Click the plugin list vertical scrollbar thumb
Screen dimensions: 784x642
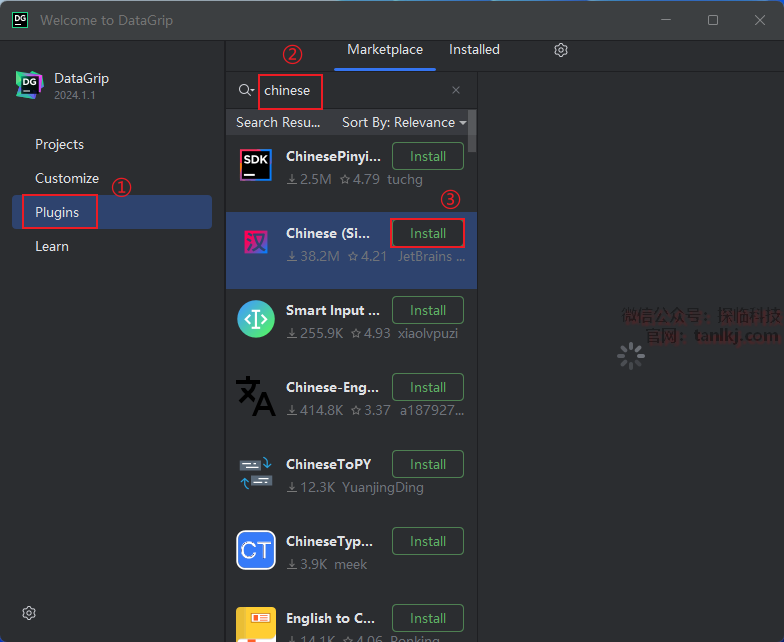coord(472,131)
